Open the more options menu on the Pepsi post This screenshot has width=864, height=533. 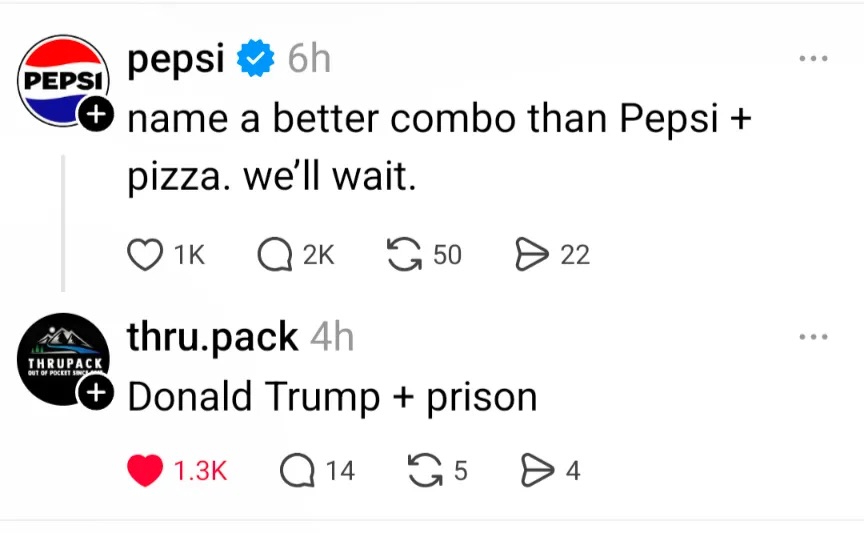[x=814, y=59]
